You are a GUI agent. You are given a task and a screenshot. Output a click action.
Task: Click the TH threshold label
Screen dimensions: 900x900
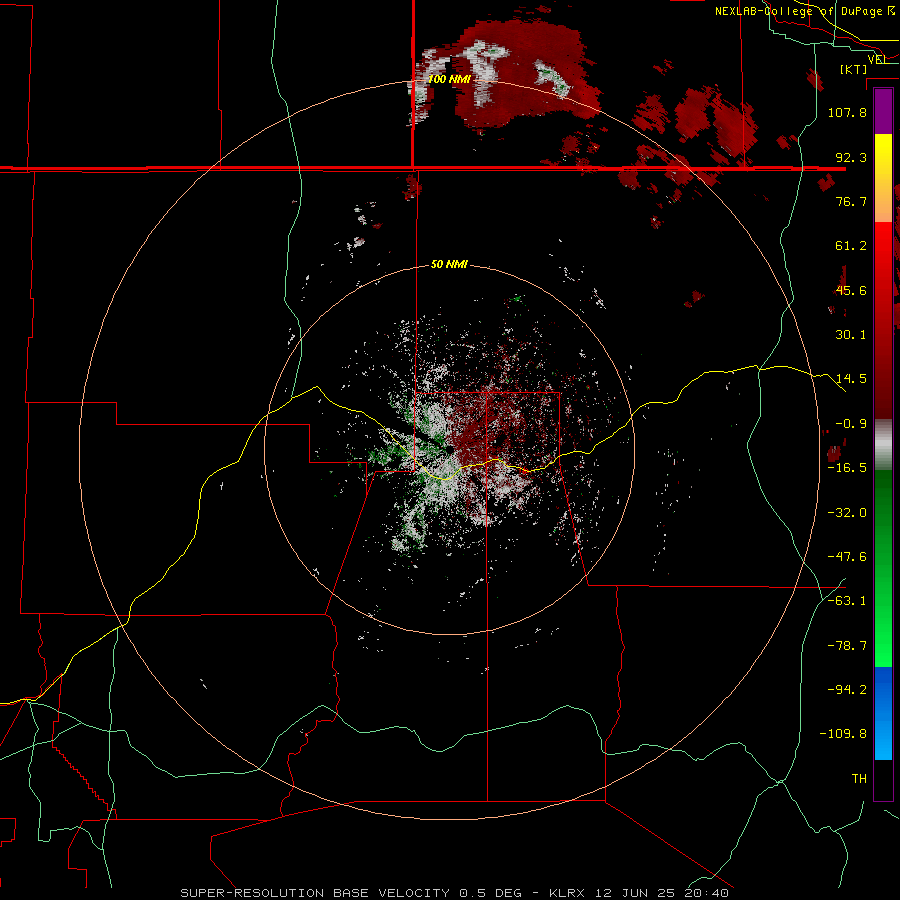pos(859,779)
